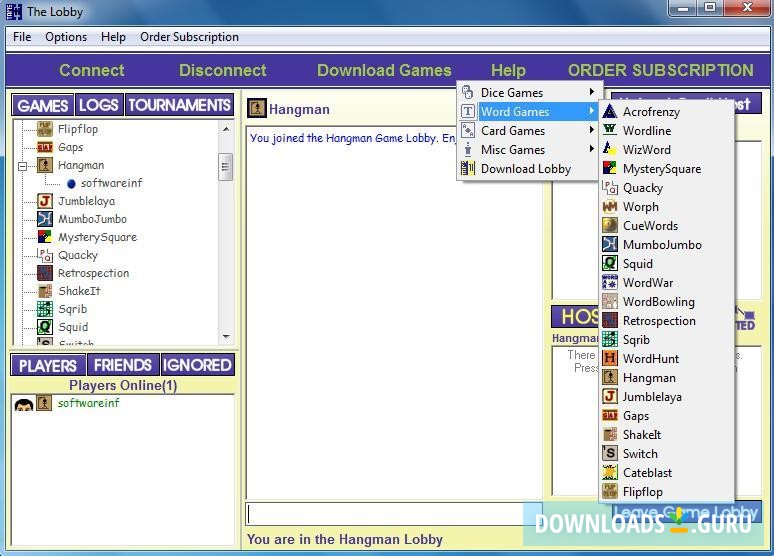The height and width of the screenshot is (556, 774).
Task: Open the Options menu
Action: pos(66,37)
